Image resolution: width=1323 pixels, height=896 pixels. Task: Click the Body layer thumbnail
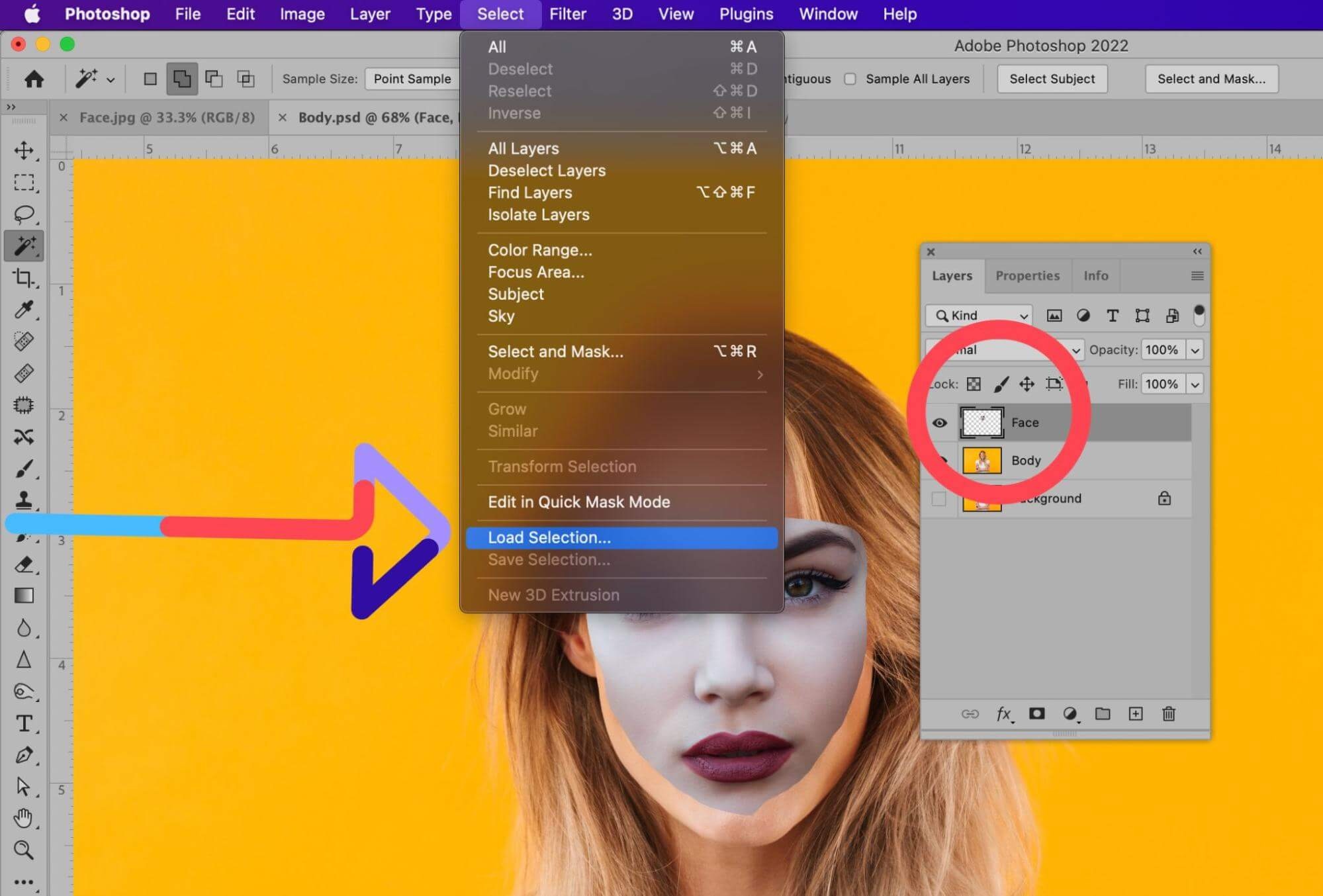coord(981,461)
